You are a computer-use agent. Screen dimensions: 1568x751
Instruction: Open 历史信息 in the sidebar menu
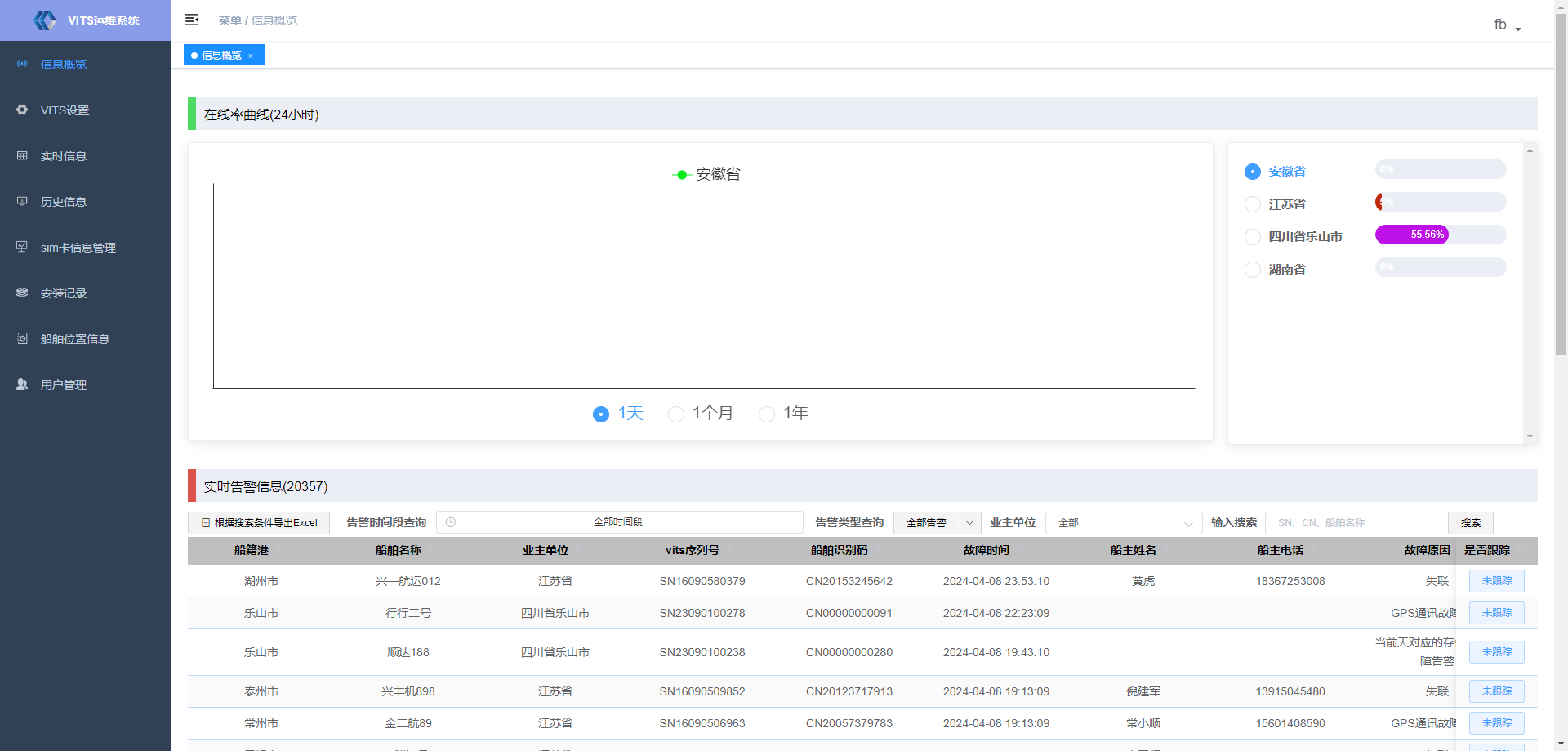click(86, 201)
